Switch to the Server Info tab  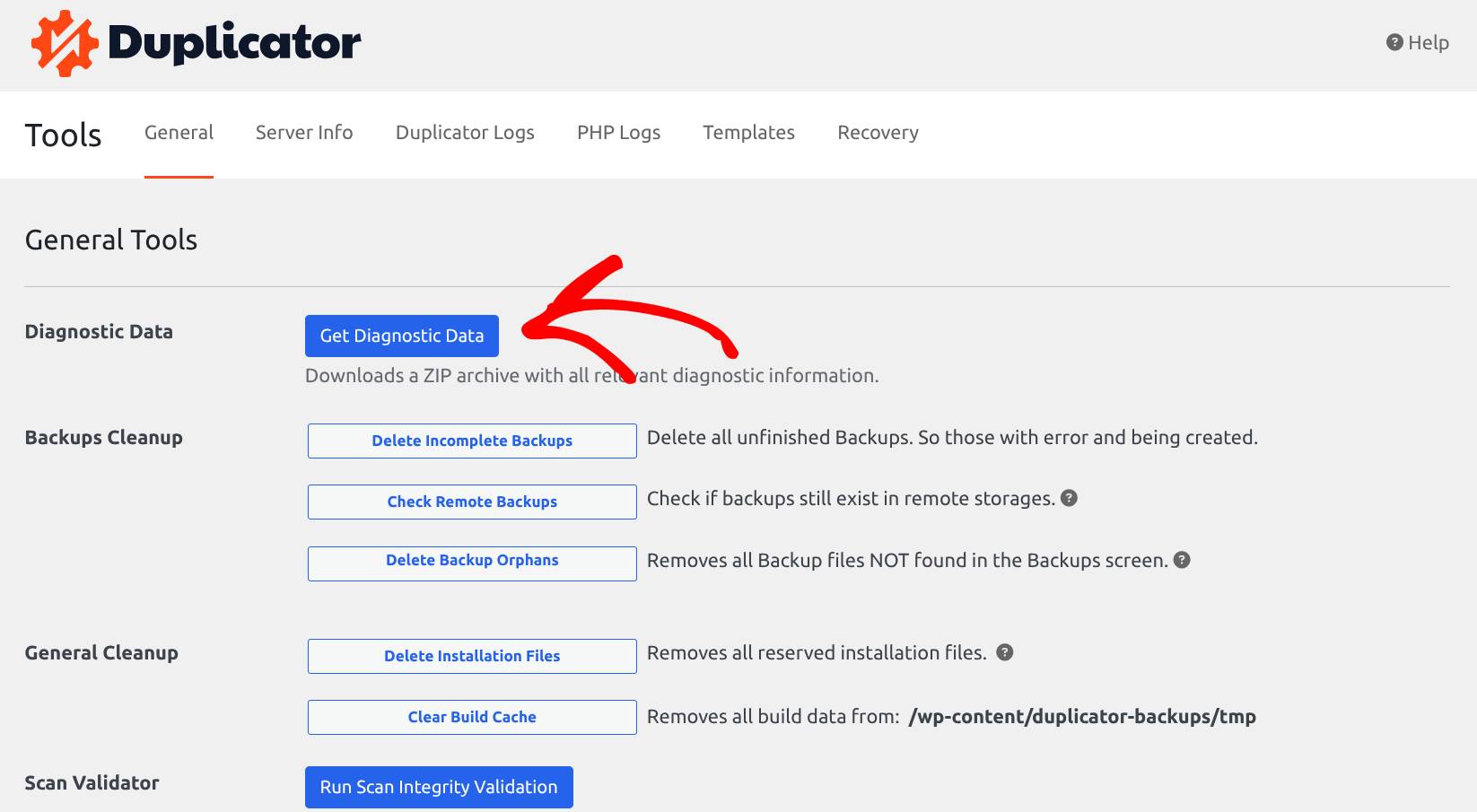tap(303, 132)
